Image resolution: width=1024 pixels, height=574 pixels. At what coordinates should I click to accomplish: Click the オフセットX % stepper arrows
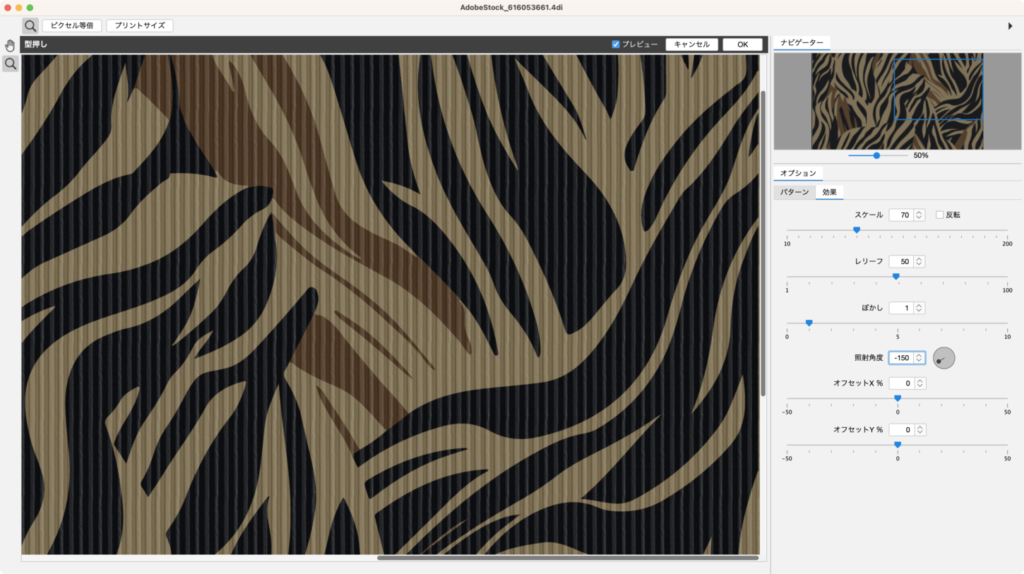(919, 383)
